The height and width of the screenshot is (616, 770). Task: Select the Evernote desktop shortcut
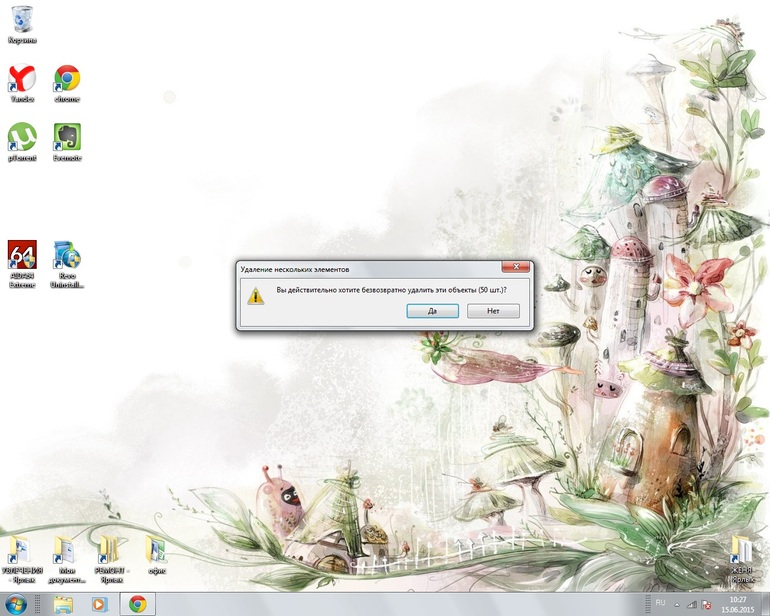point(67,142)
